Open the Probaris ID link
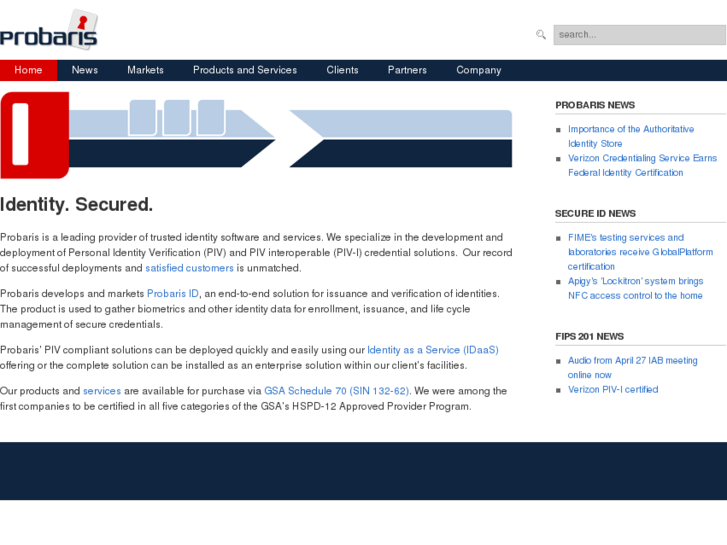This screenshot has width=727, height=545. tap(172, 294)
